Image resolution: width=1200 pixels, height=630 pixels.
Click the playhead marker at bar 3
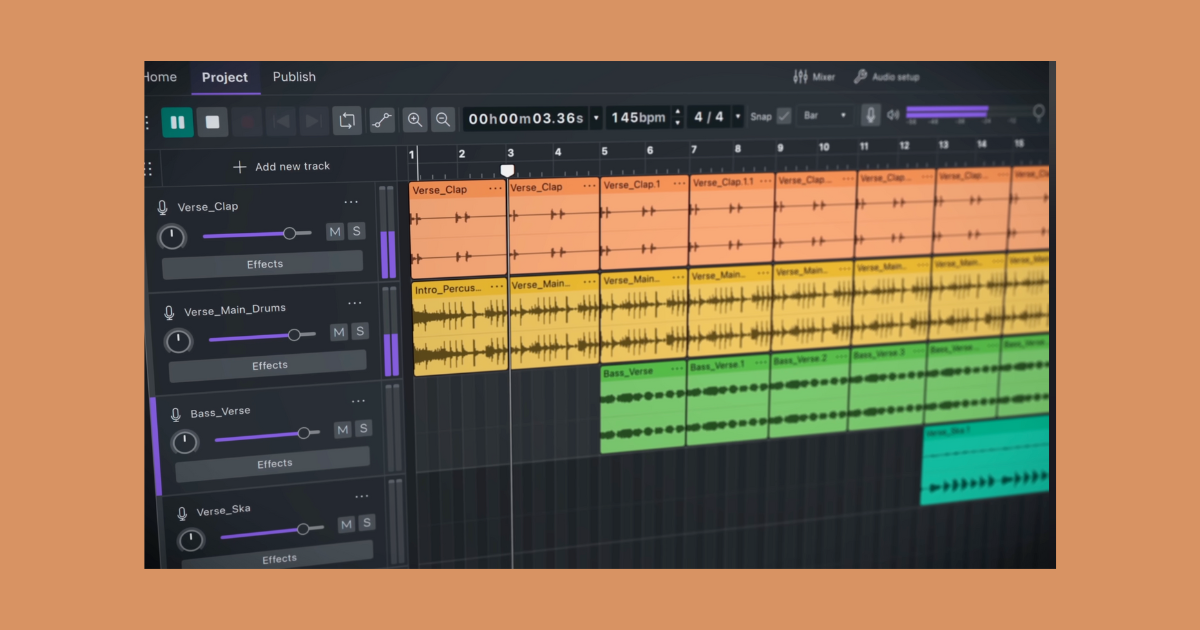[x=508, y=171]
